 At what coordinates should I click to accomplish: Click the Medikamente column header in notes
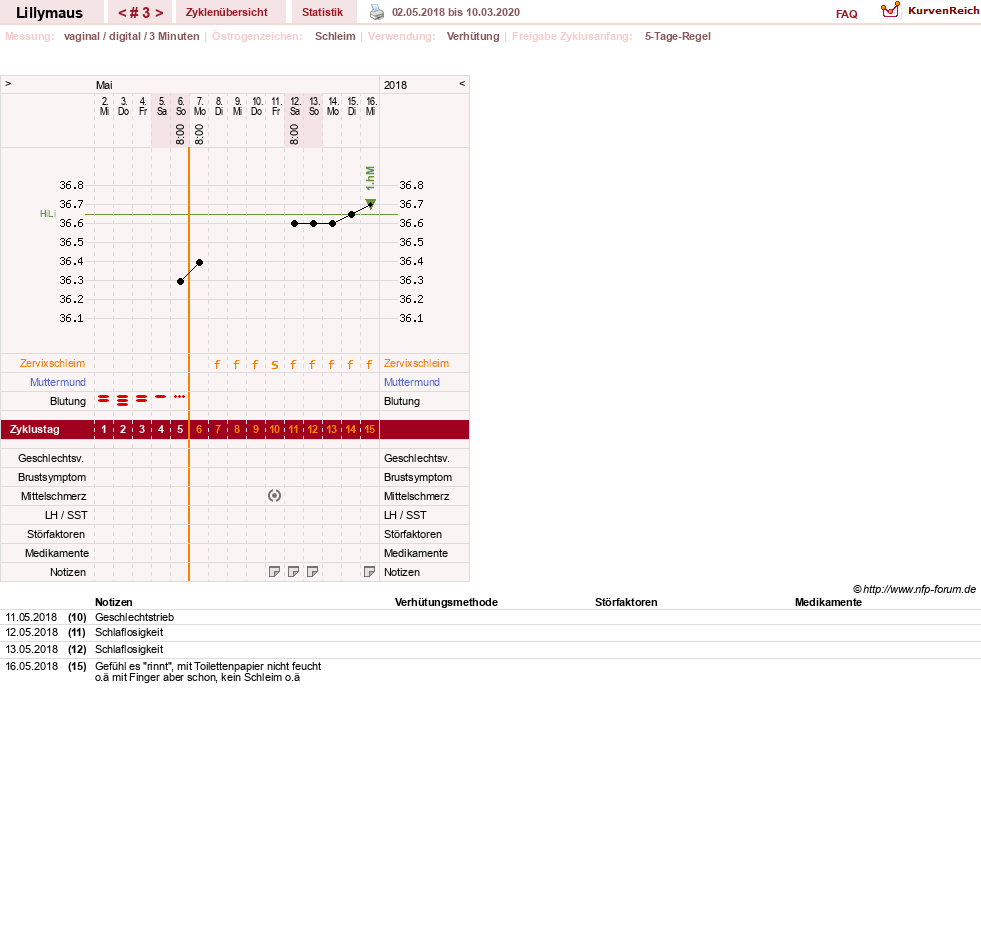tap(828, 602)
